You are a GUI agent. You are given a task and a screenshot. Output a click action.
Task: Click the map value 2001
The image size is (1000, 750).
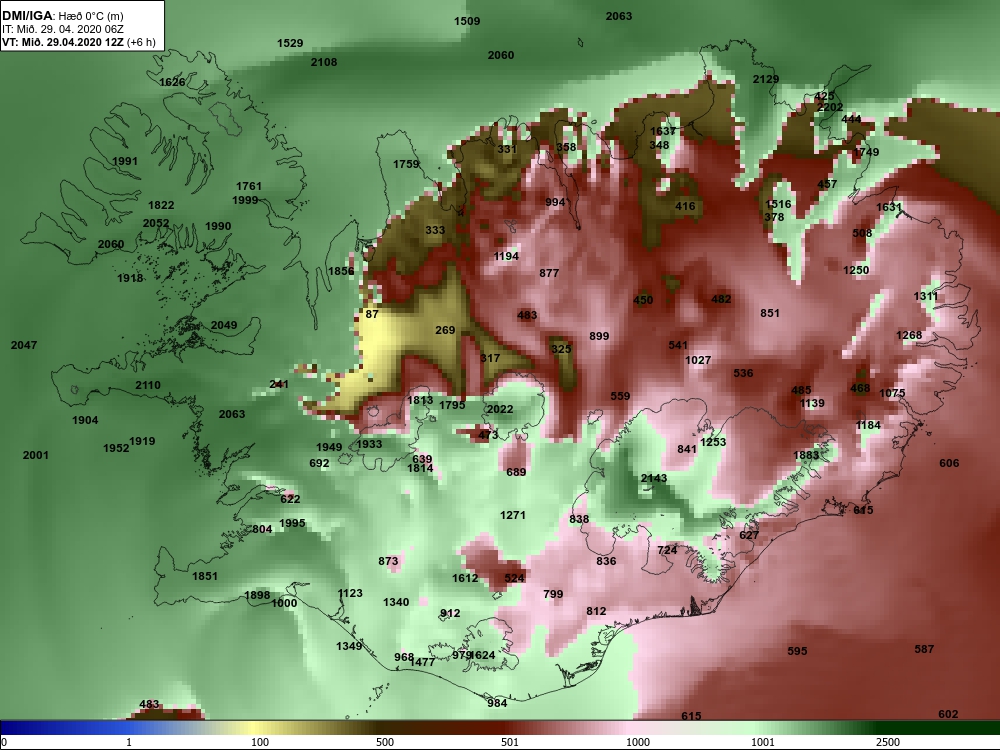35,455
